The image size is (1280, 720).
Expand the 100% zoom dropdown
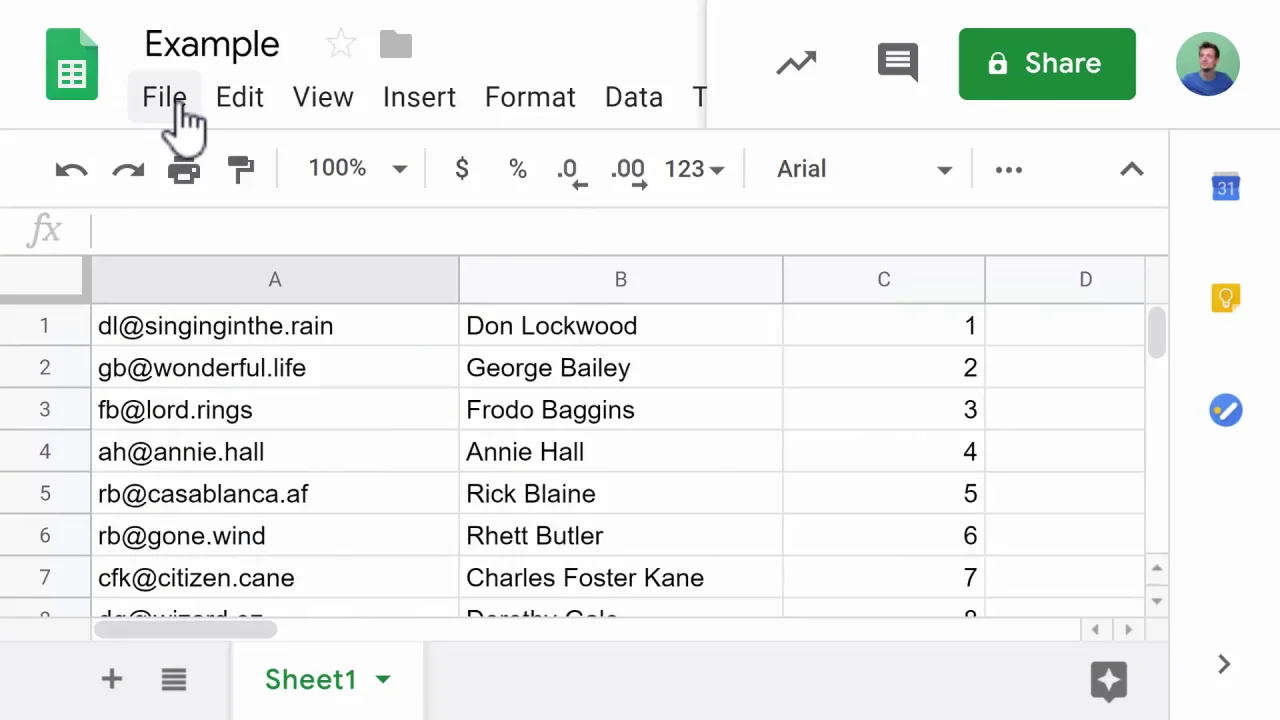[357, 169]
